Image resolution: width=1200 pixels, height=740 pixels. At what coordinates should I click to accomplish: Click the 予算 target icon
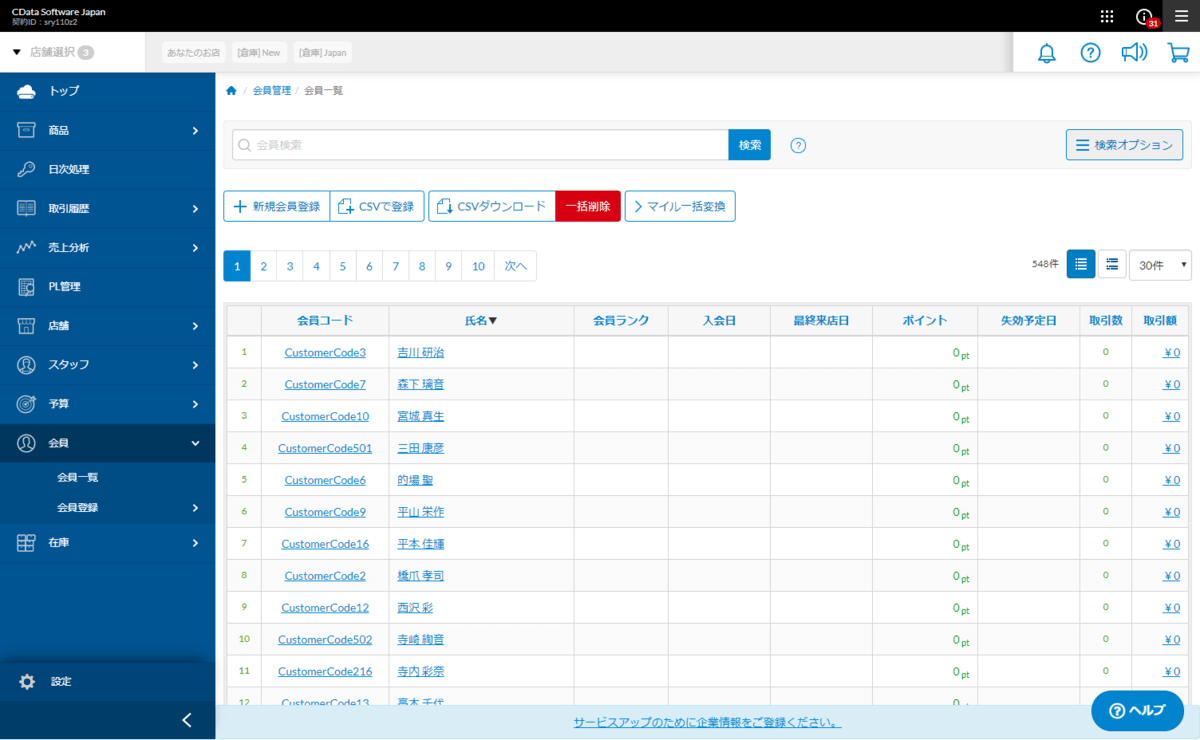(x=27, y=404)
